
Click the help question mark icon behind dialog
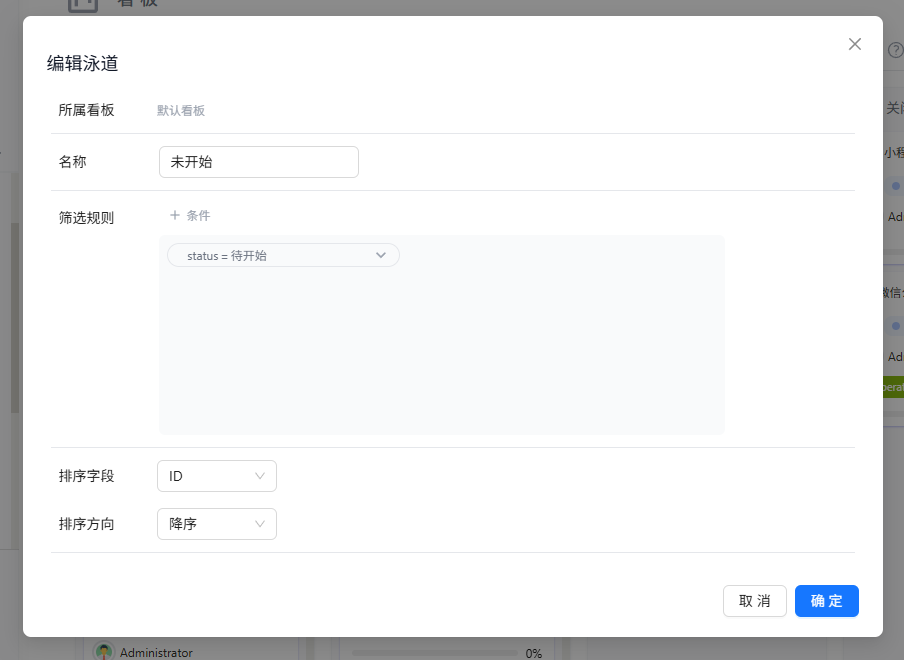[895, 50]
